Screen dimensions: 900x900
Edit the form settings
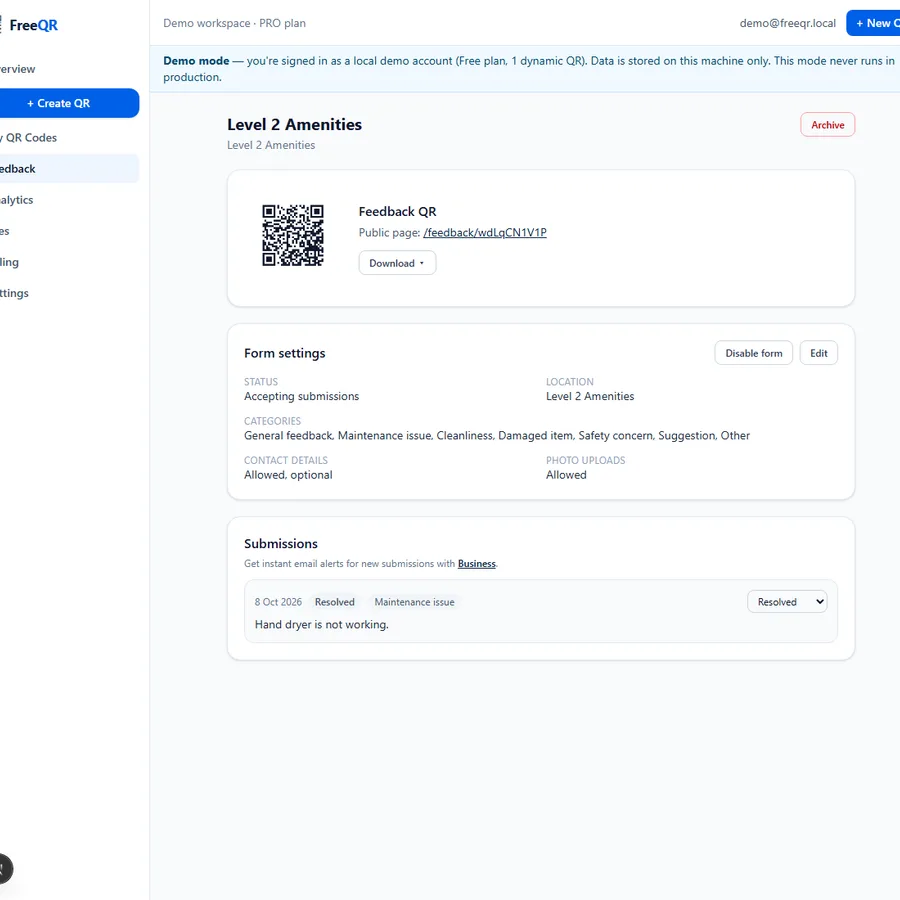point(818,353)
